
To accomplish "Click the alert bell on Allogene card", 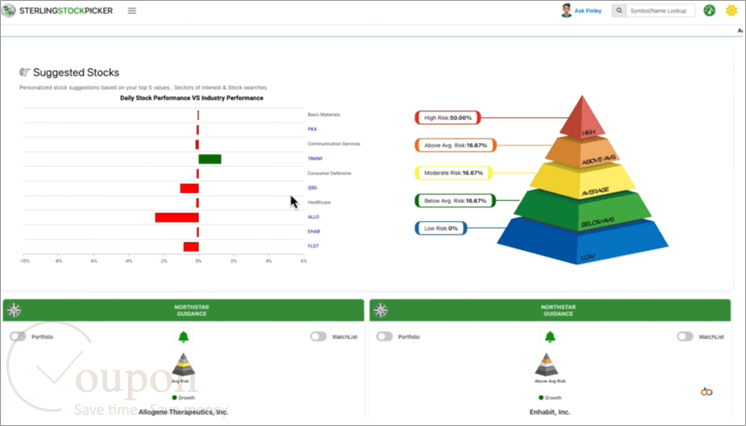I will [183, 337].
